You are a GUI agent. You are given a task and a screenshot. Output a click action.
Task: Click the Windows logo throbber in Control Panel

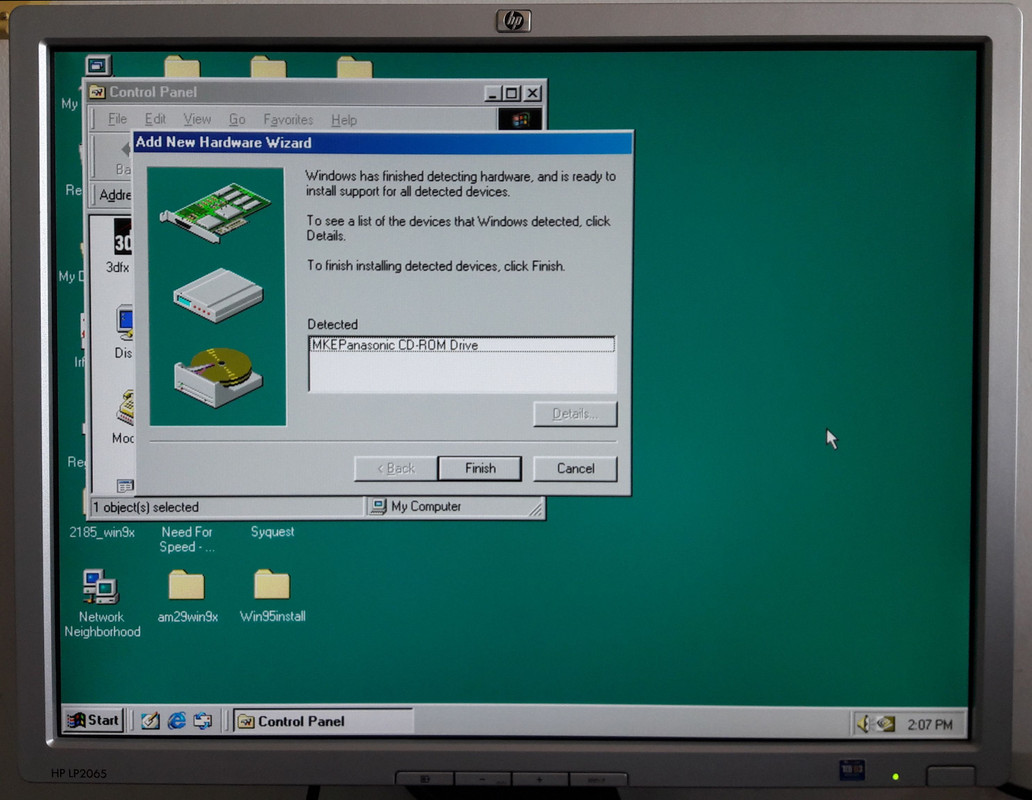(x=520, y=119)
